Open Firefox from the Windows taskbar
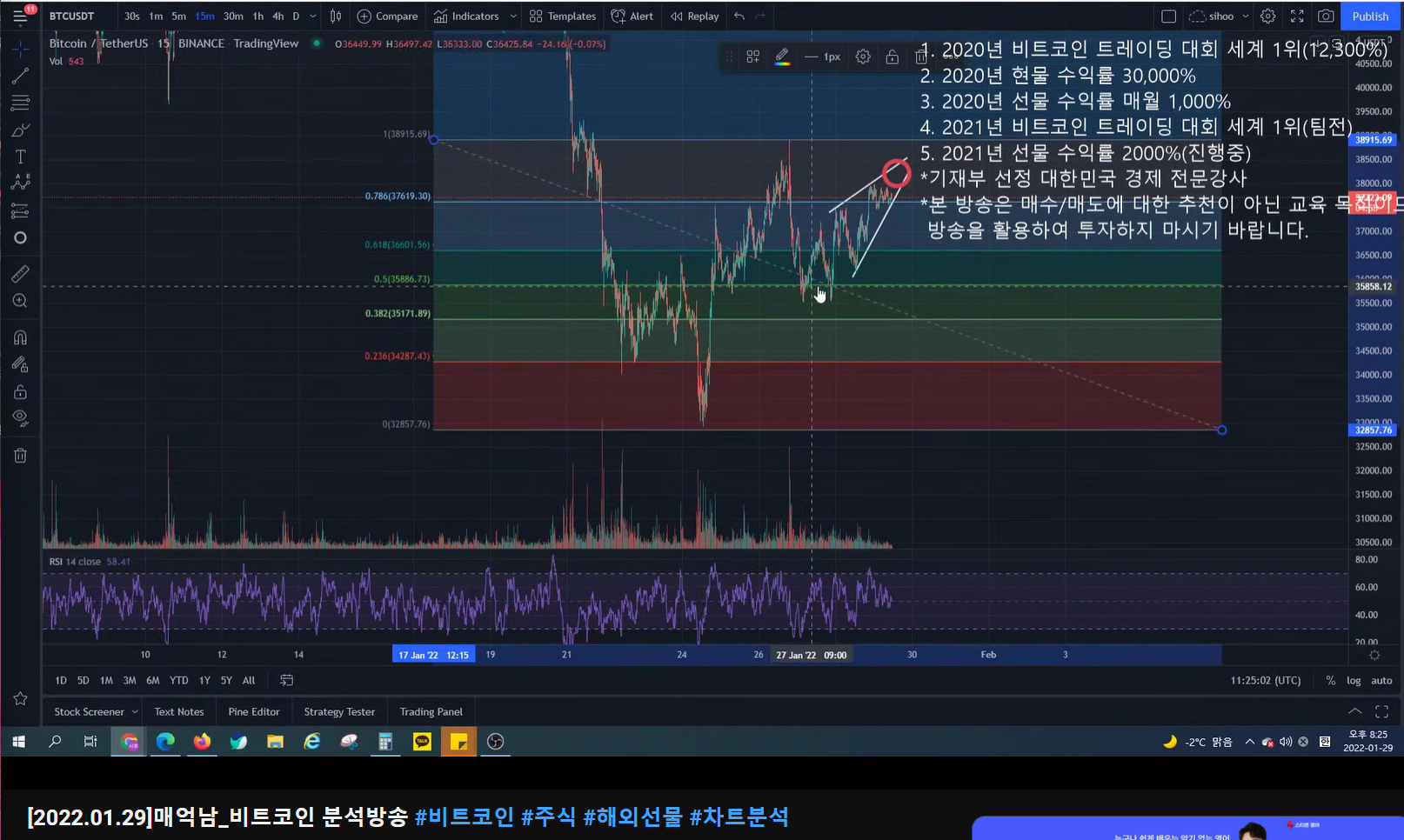This screenshot has width=1404, height=840. point(202,742)
